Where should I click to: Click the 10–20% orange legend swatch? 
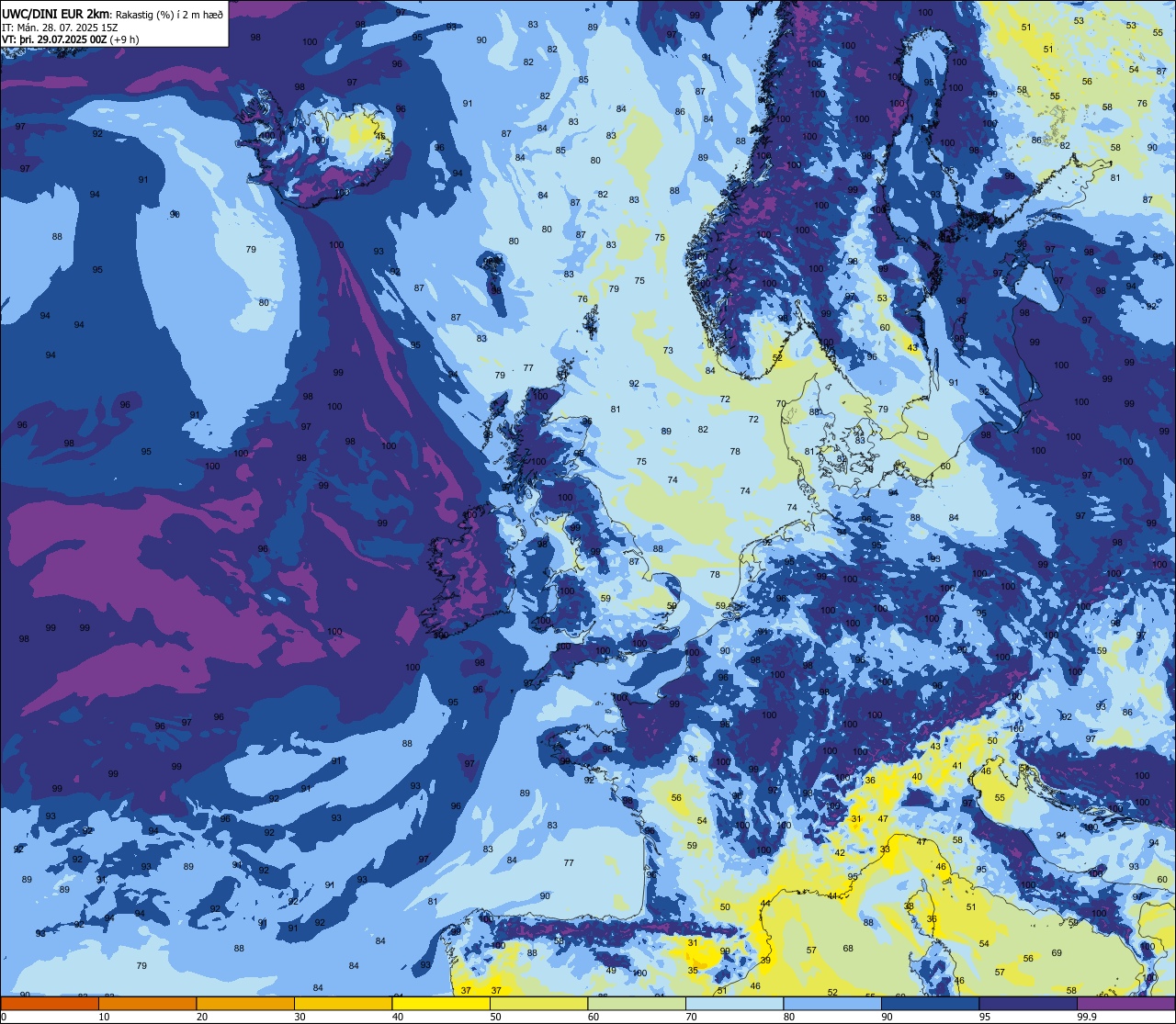(x=147, y=1003)
